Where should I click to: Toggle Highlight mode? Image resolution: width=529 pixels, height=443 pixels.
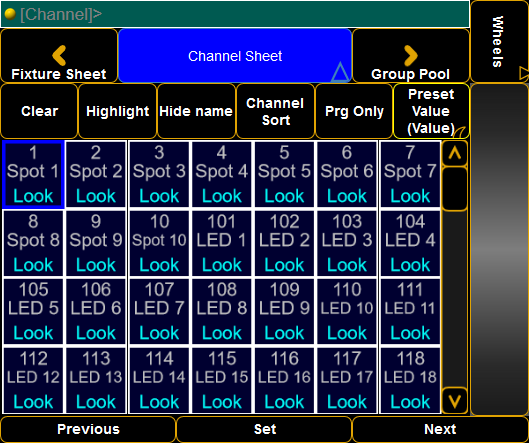pyautogui.click(x=117, y=111)
